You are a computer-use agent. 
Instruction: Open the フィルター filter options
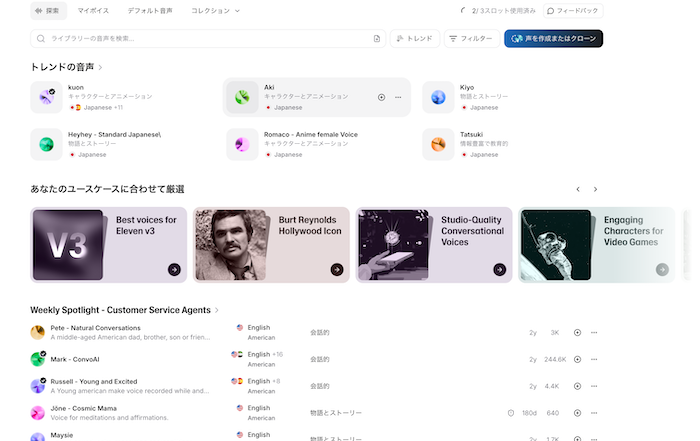click(470, 38)
